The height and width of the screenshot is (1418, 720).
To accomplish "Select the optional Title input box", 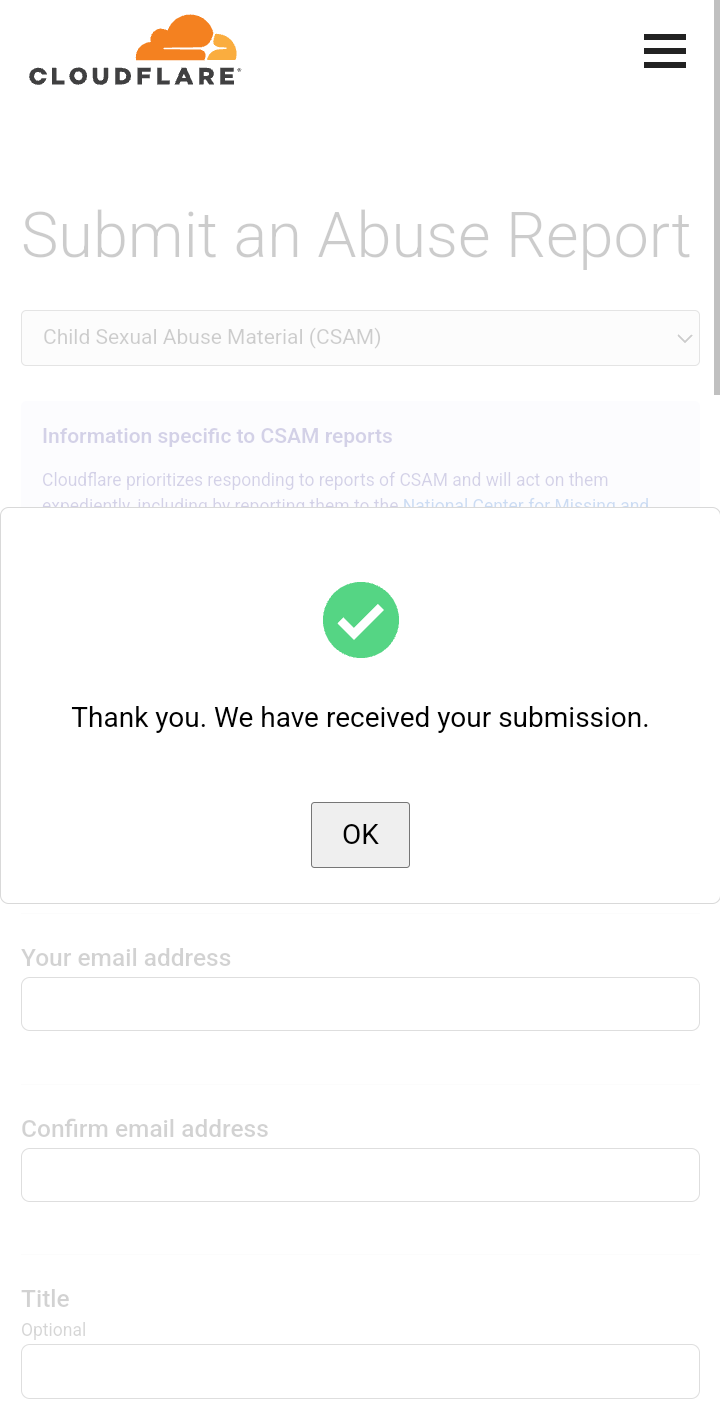I will click(x=360, y=1371).
